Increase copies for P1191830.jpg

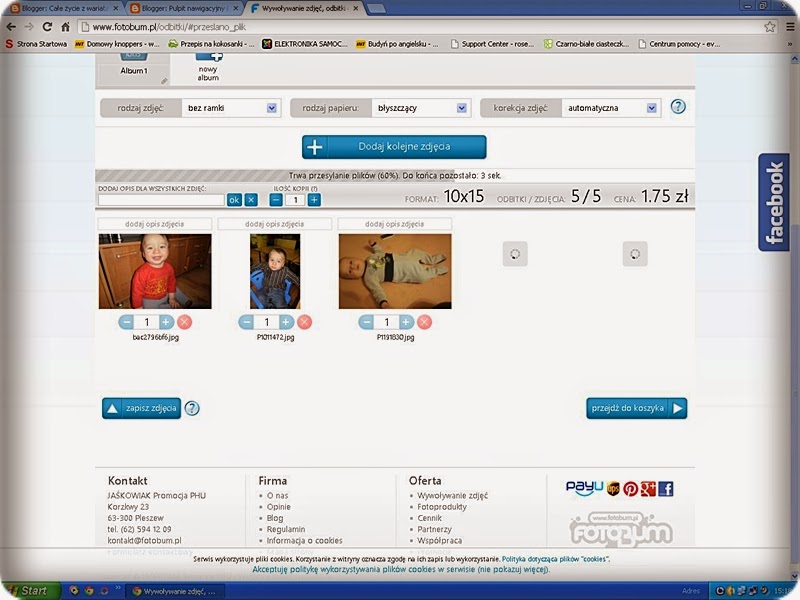[406, 322]
